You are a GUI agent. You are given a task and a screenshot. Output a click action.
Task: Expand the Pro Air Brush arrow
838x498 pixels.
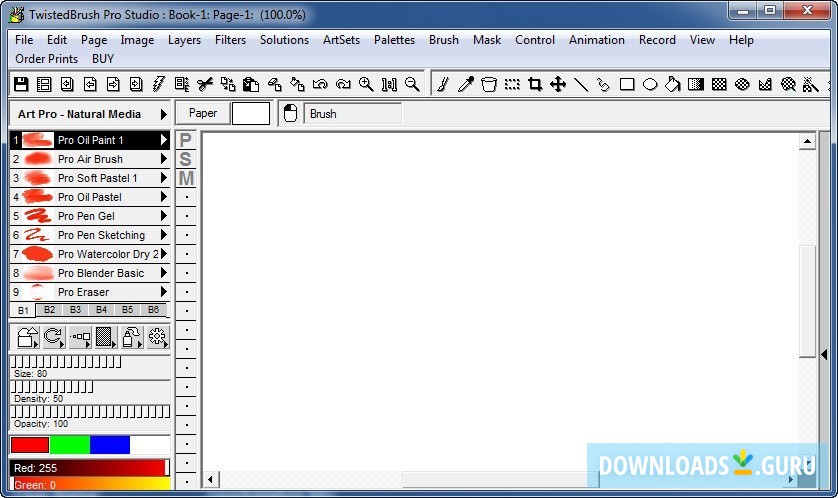coord(164,159)
